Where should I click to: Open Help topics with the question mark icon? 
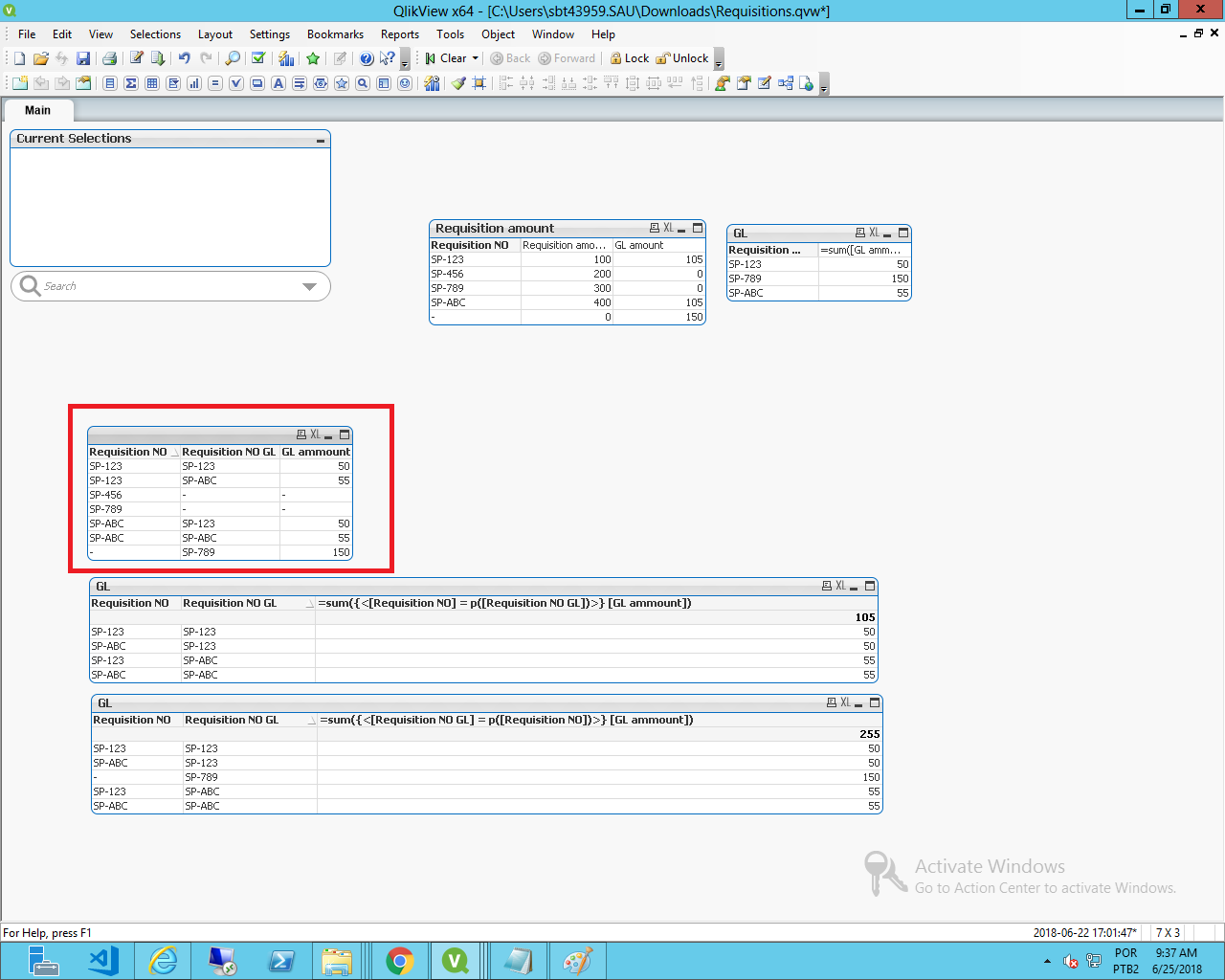point(367,58)
